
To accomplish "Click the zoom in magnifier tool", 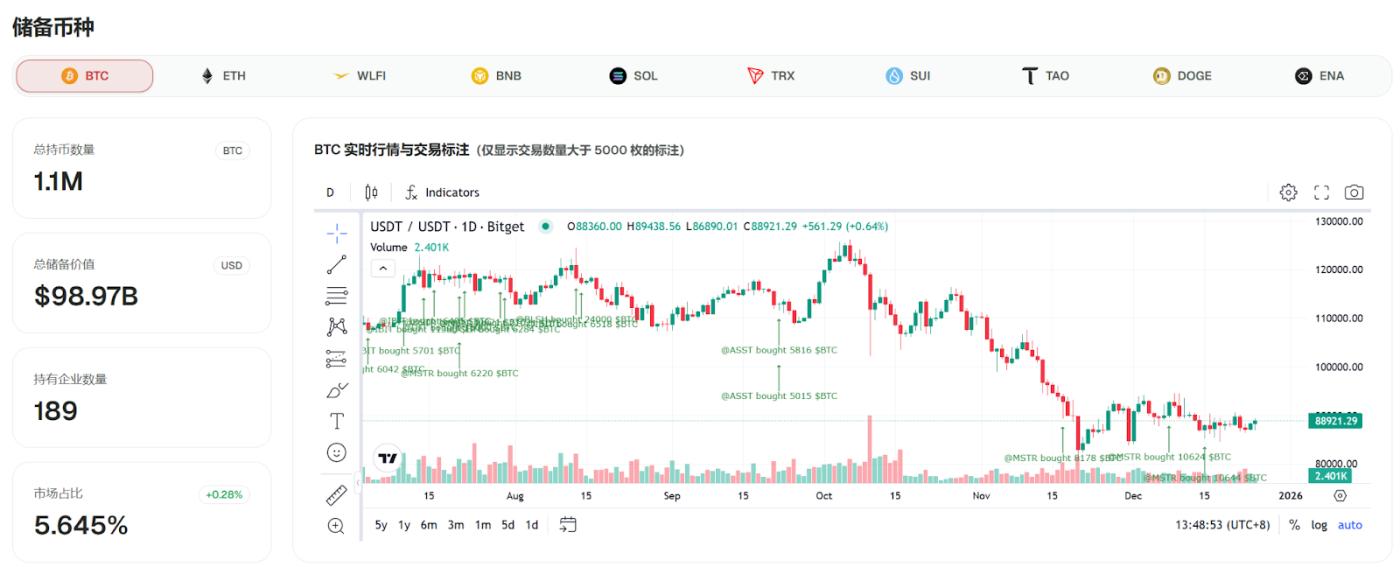I will [336, 525].
